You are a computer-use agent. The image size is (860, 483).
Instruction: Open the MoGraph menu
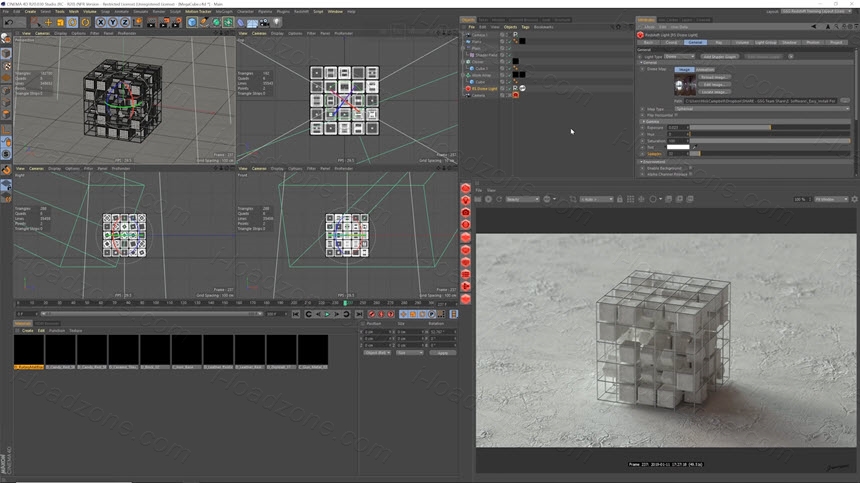pos(224,12)
